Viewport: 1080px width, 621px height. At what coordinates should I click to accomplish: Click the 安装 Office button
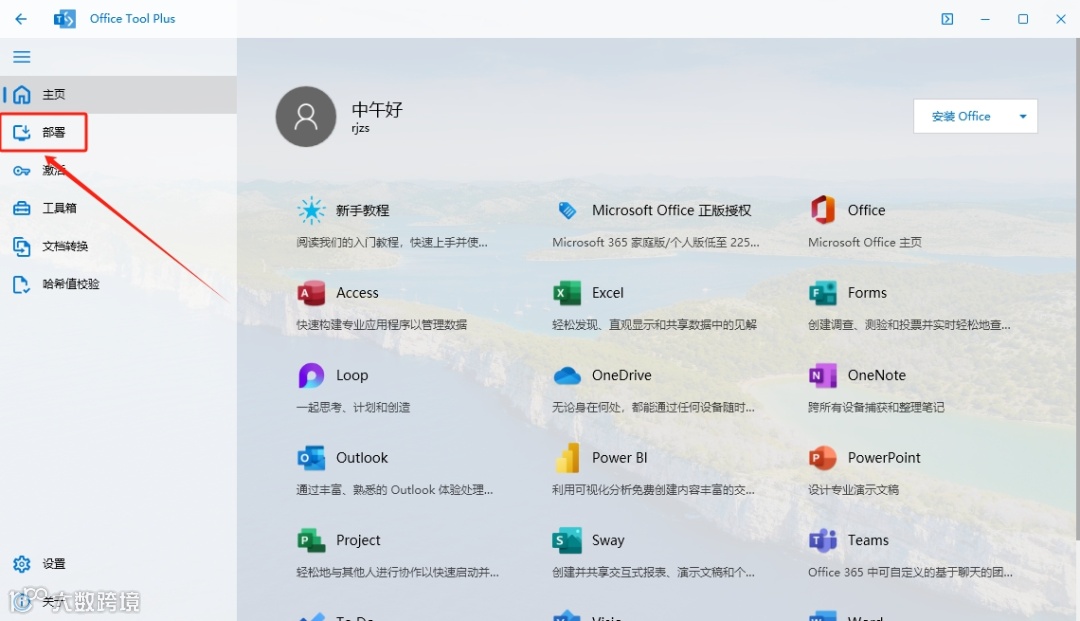pos(961,116)
